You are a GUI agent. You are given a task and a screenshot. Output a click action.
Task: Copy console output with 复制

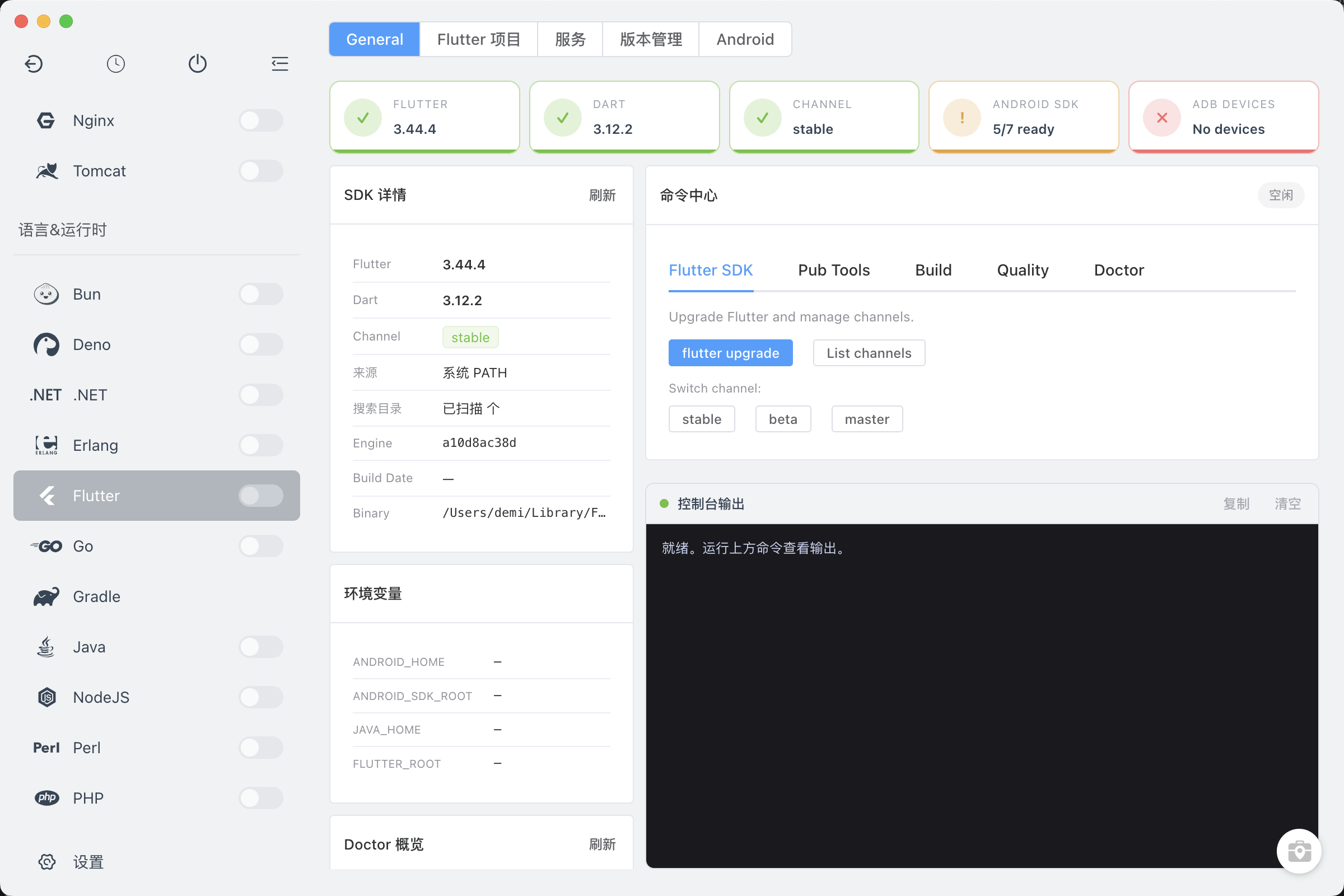point(1236,504)
